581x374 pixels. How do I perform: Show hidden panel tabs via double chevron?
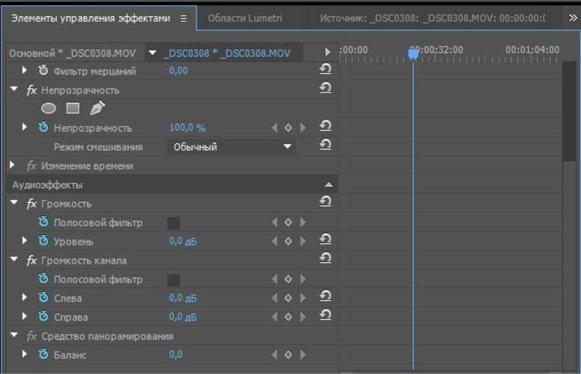572,17
